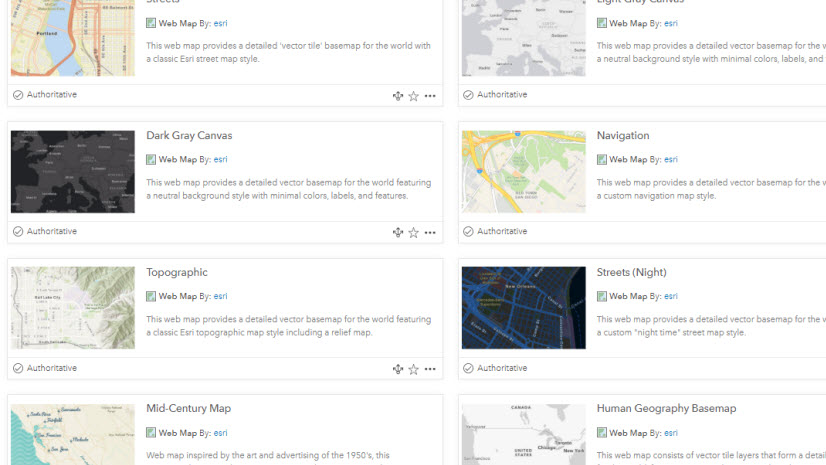Open esri owner link on Mid-Century Map
Screen dimensions: 826x465
pyautogui.click(x=221, y=433)
